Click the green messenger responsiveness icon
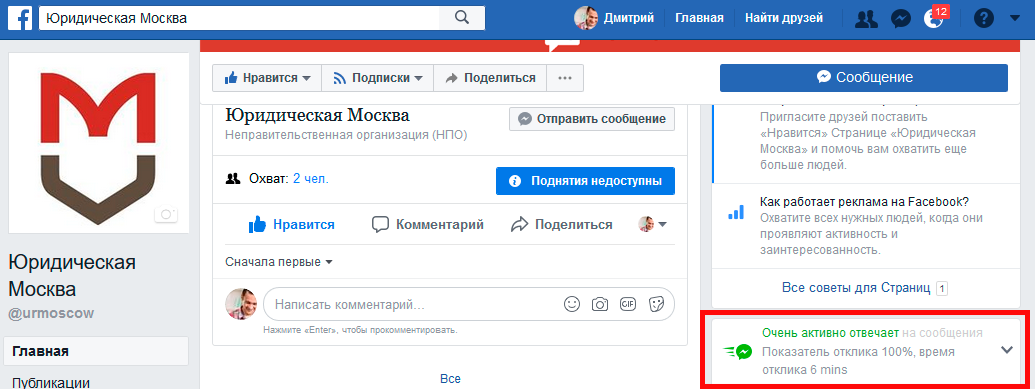 point(737,352)
